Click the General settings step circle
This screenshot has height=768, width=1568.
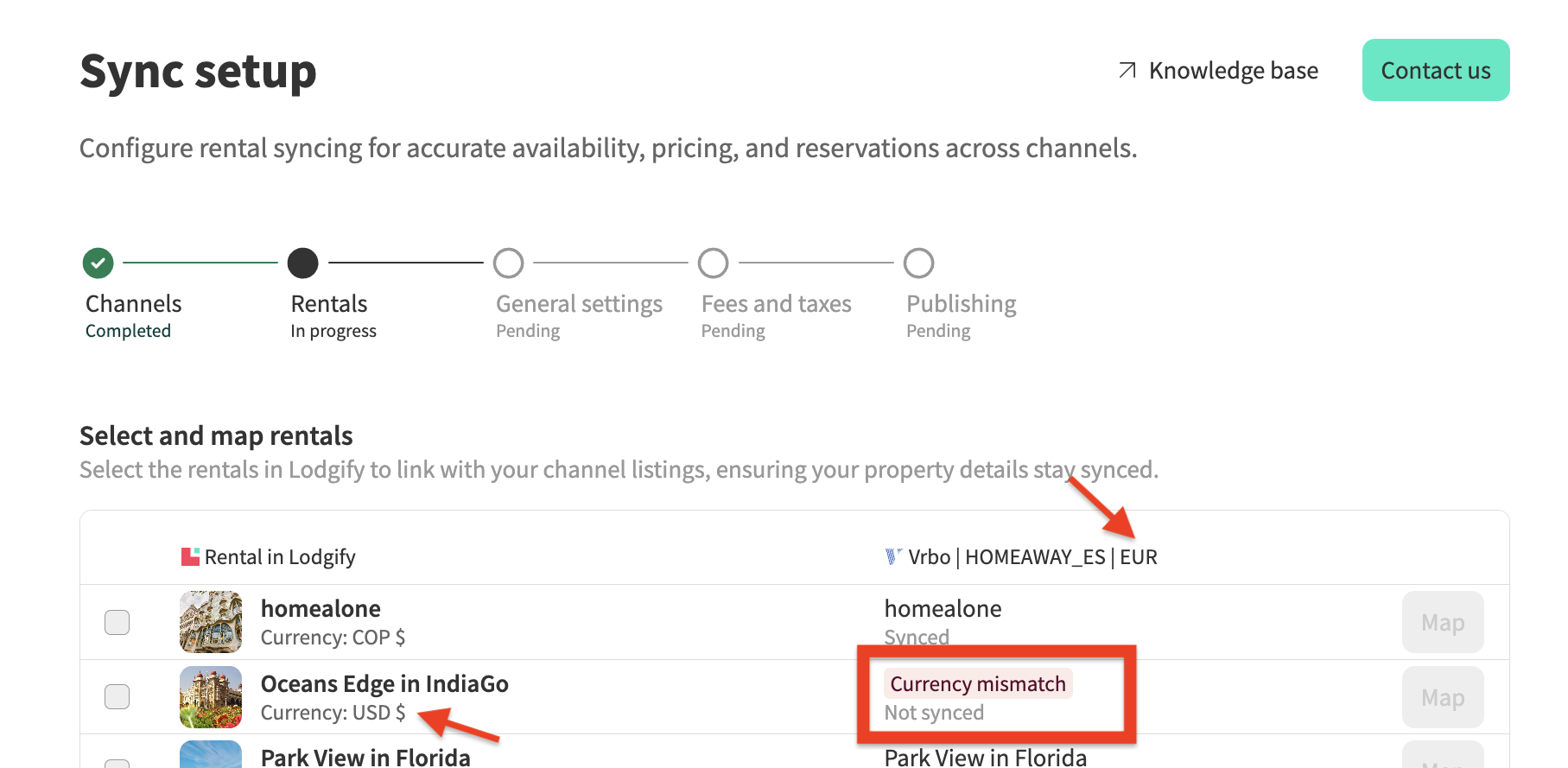(509, 263)
